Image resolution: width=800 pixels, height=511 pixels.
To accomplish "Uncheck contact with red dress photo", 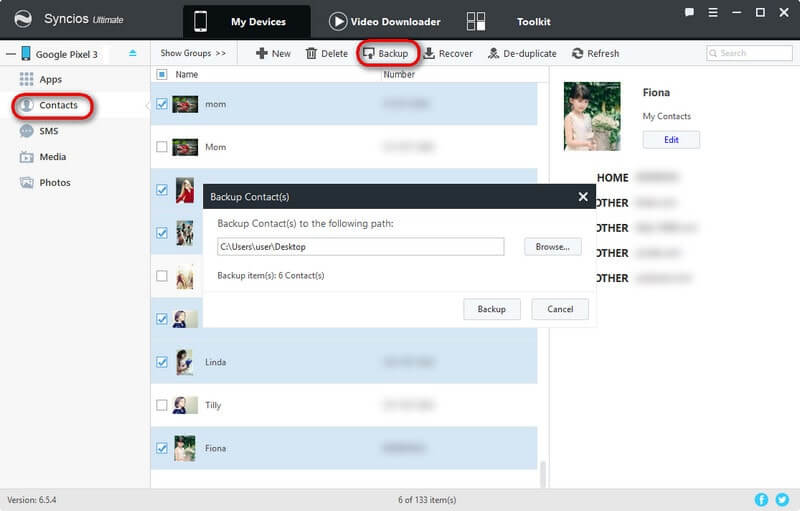I will click(x=162, y=190).
